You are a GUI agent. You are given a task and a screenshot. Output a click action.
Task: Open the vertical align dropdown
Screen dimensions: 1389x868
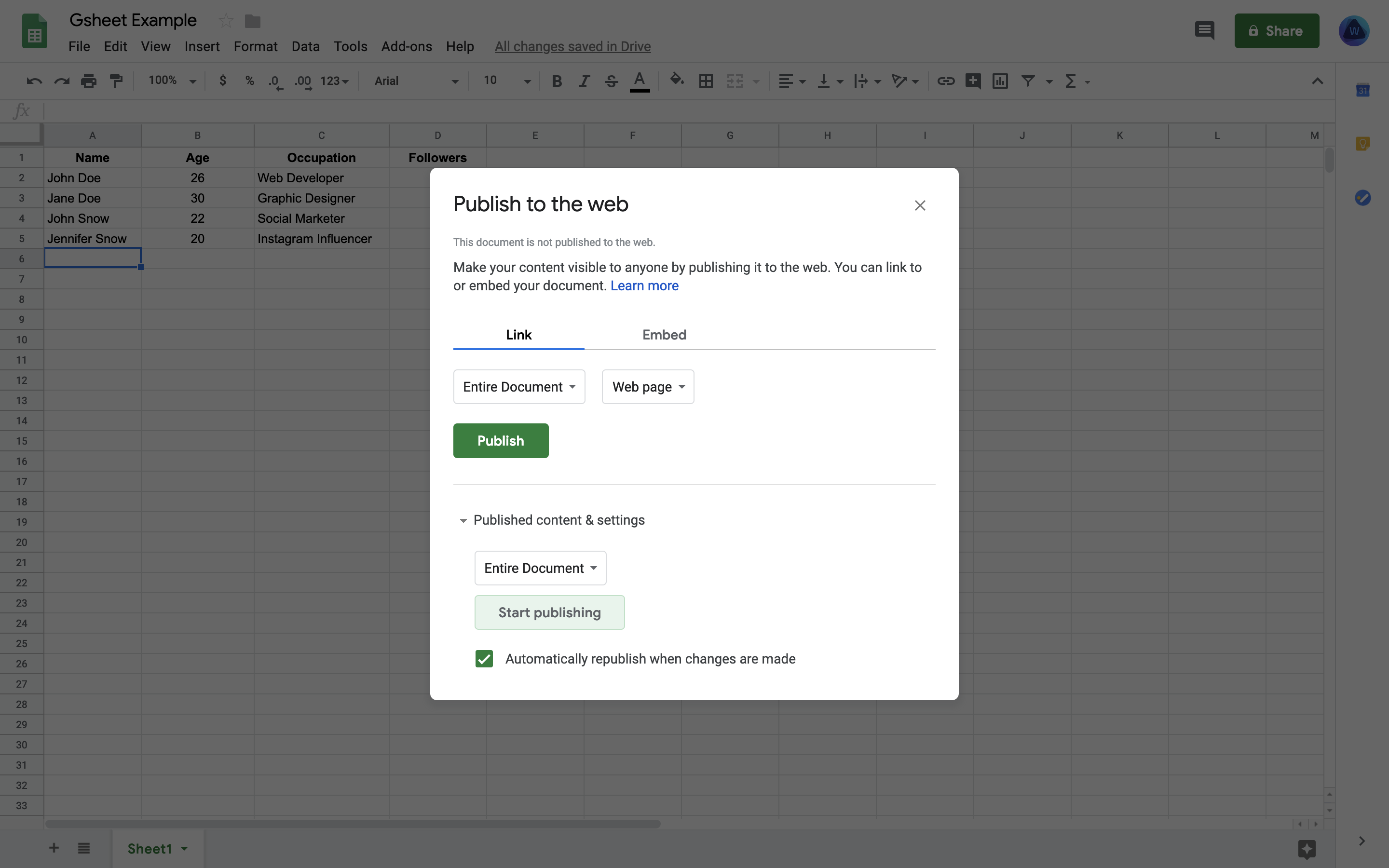tap(830, 81)
